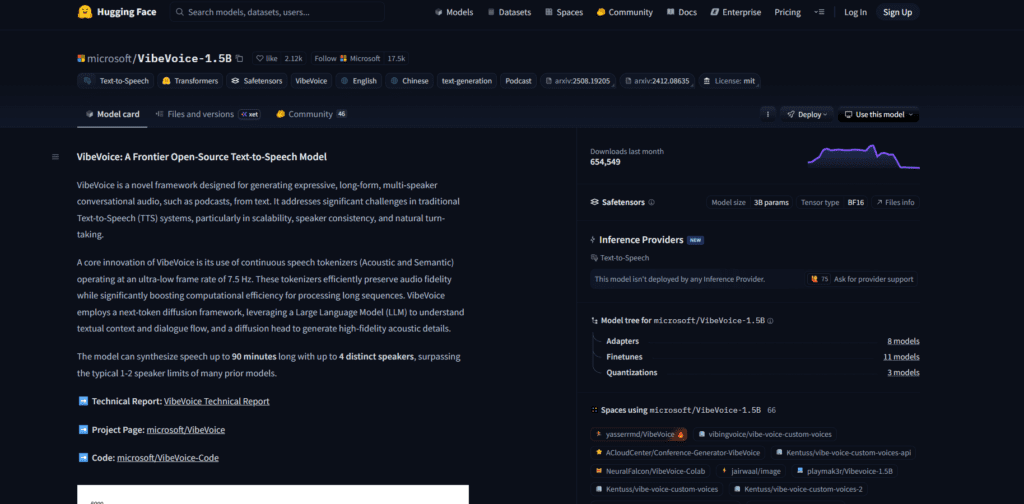Select the Transformers library tag
The height and width of the screenshot is (504, 1024).
click(190, 81)
